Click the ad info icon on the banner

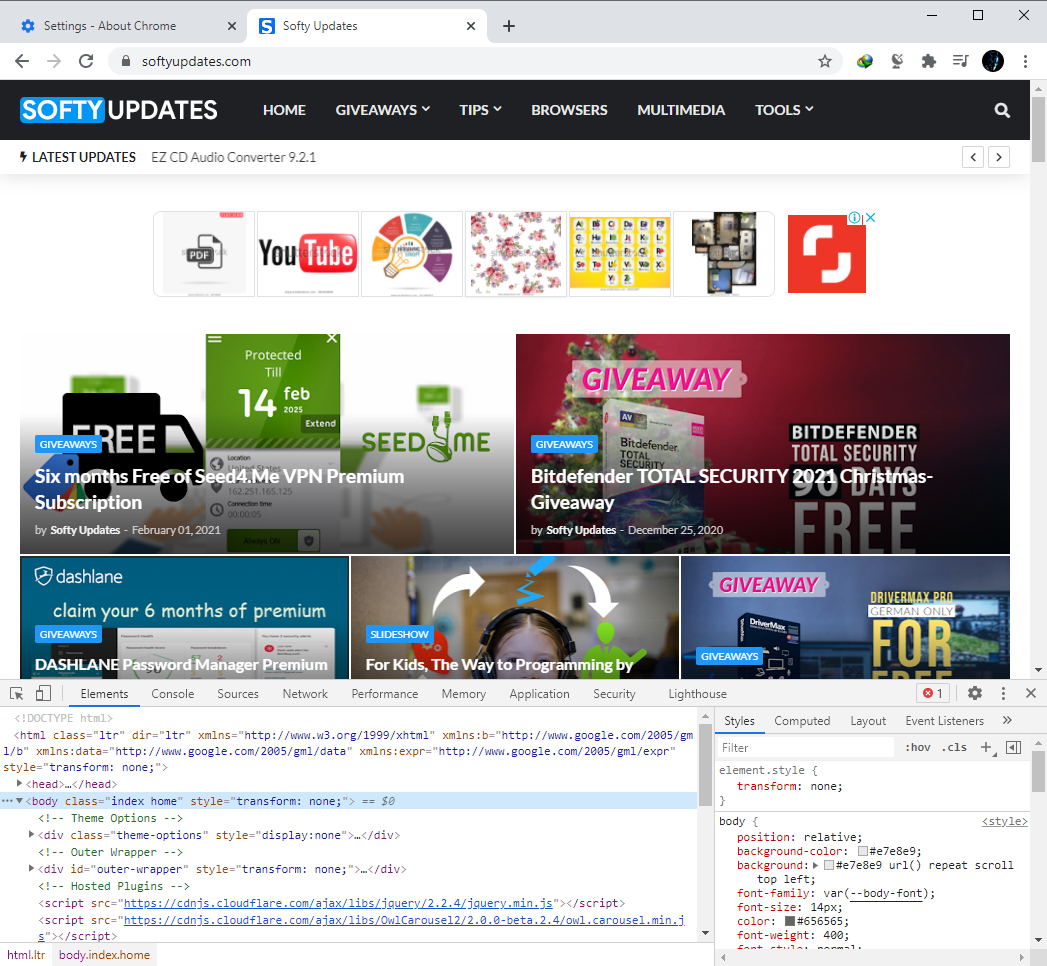[854, 218]
